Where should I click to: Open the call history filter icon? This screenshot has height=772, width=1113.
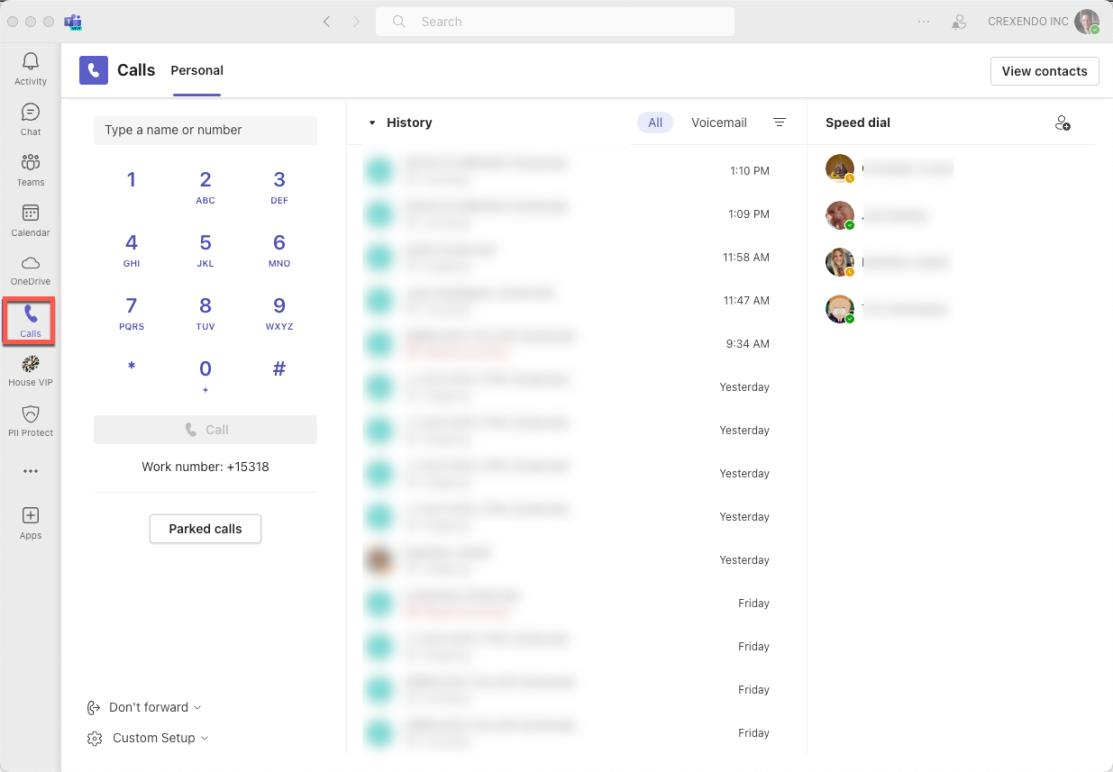[x=779, y=122]
